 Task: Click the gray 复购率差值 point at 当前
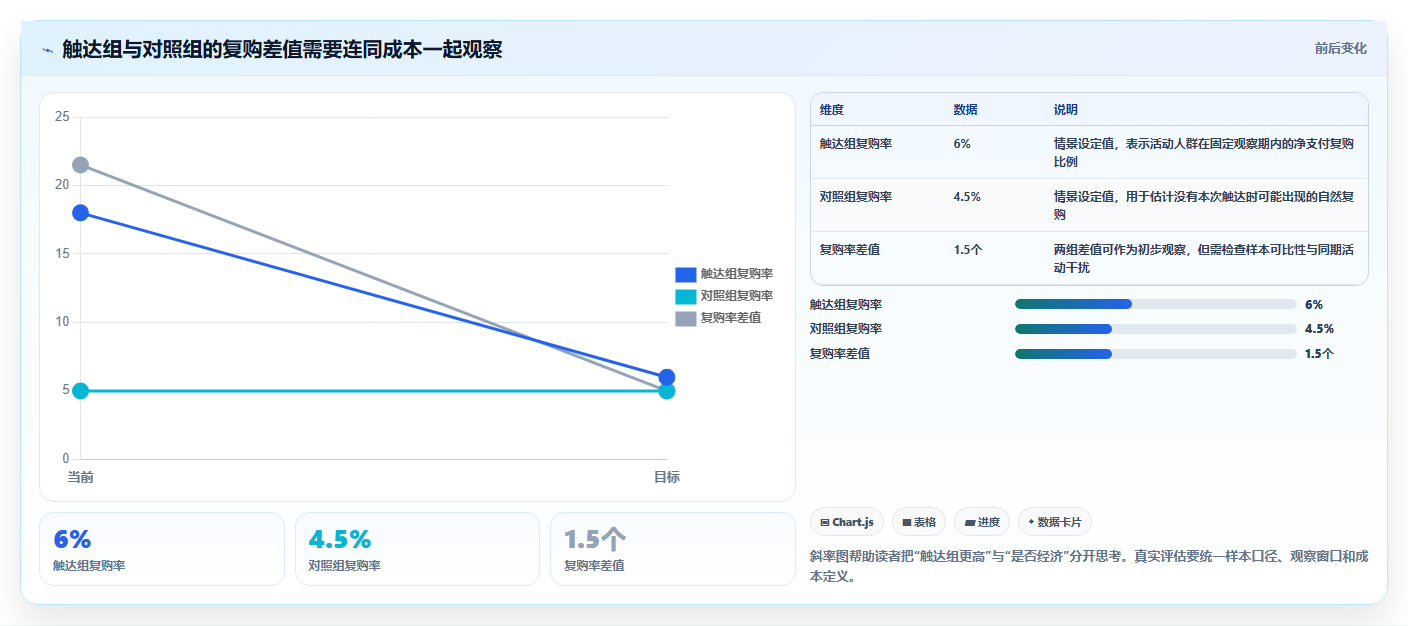80,165
